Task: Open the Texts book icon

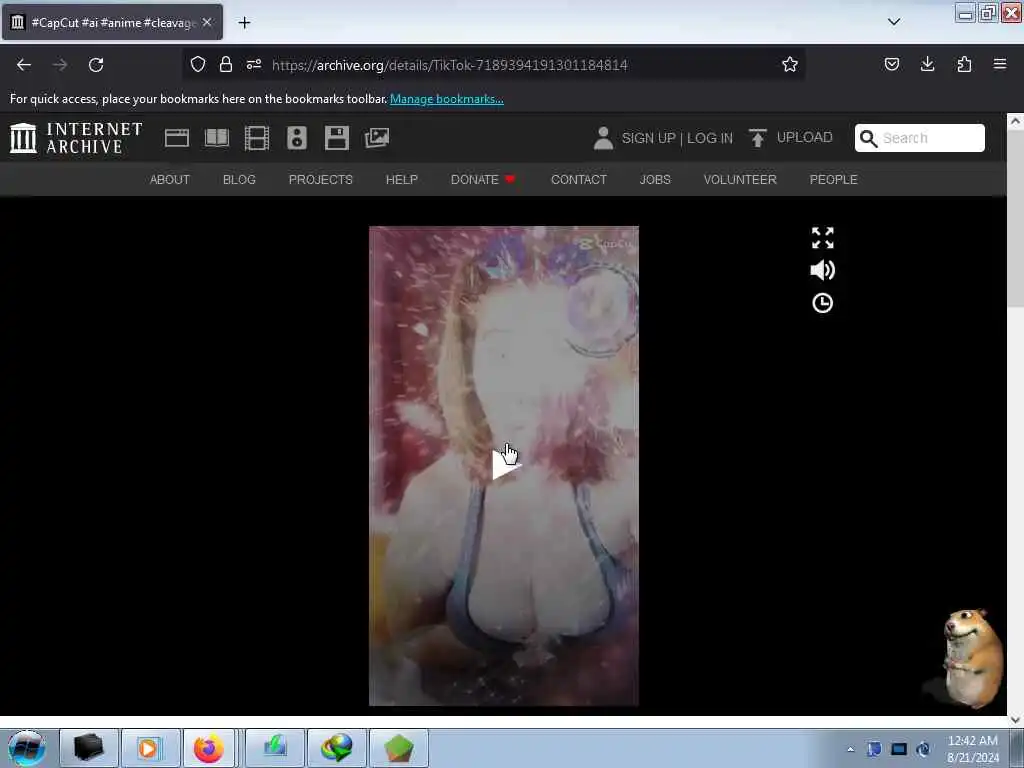Action: (x=217, y=138)
